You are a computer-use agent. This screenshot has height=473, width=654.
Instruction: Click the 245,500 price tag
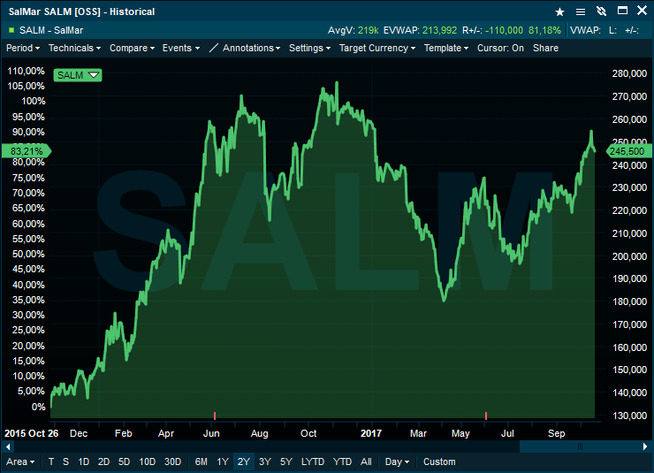(x=627, y=151)
